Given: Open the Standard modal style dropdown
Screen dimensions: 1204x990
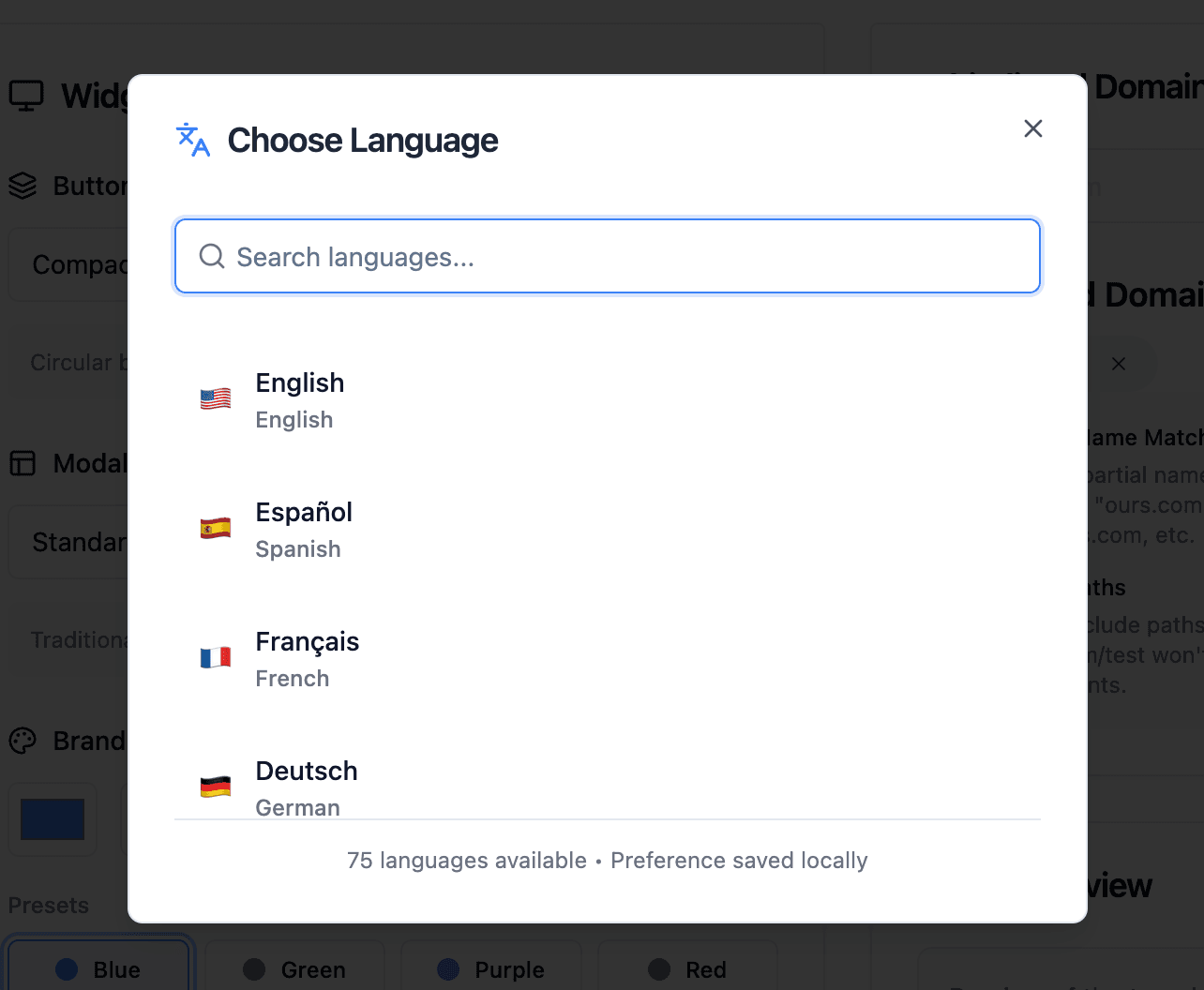Looking at the screenshot, I should (68, 543).
